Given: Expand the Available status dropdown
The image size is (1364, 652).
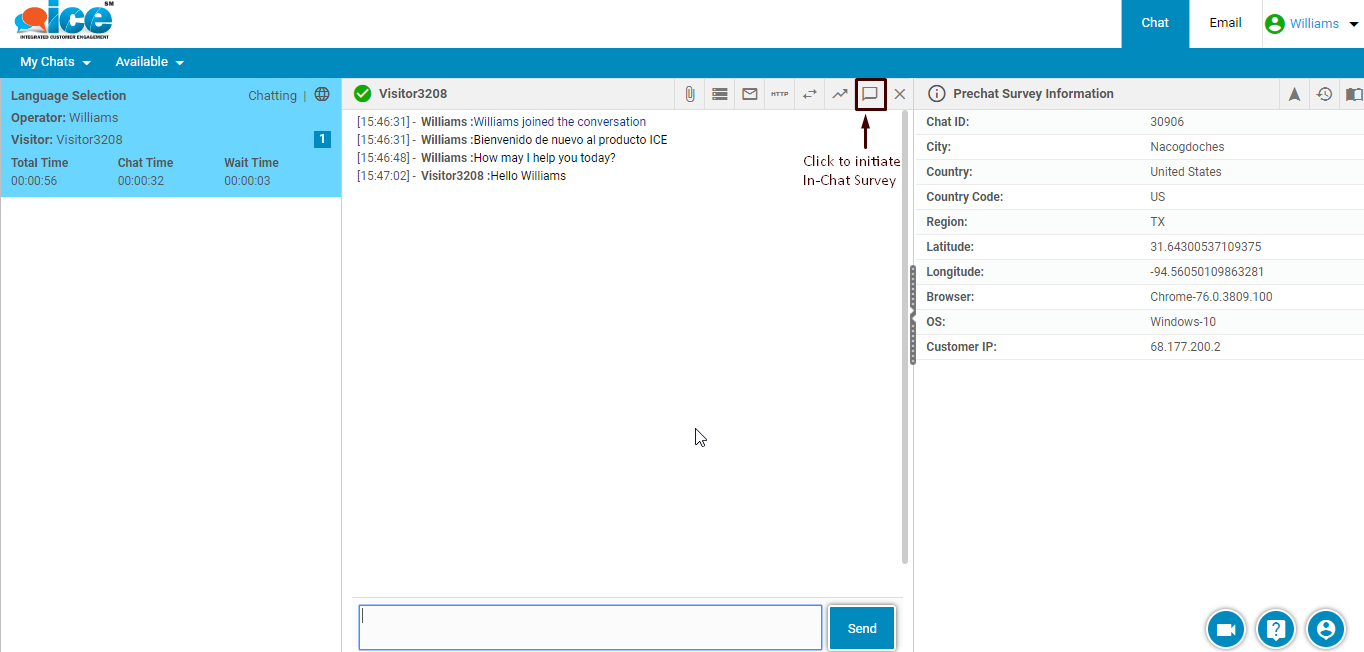Looking at the screenshot, I should pos(149,62).
